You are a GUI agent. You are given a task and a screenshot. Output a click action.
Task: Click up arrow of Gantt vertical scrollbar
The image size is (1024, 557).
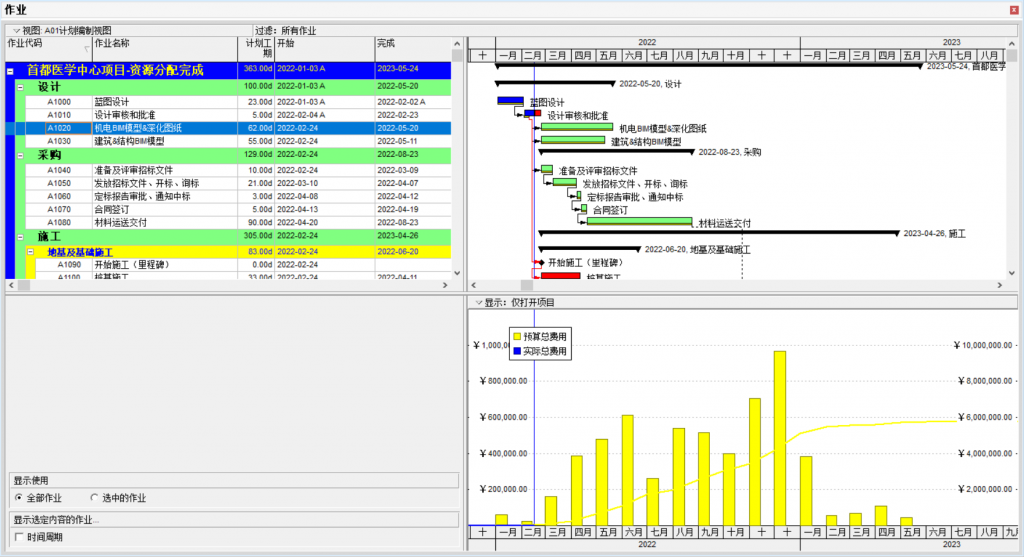[1012, 44]
